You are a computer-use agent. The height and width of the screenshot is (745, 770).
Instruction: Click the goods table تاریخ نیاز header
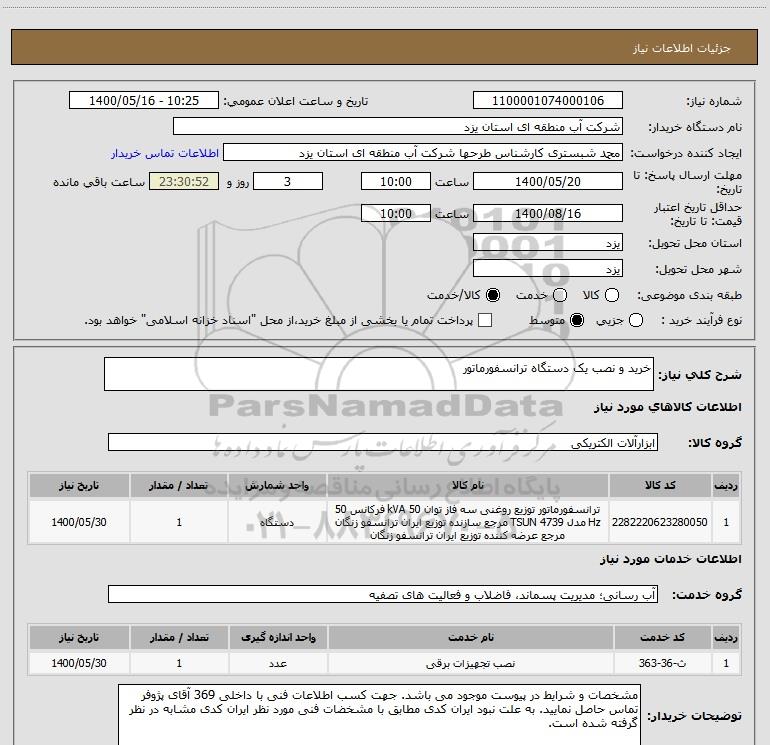79,485
